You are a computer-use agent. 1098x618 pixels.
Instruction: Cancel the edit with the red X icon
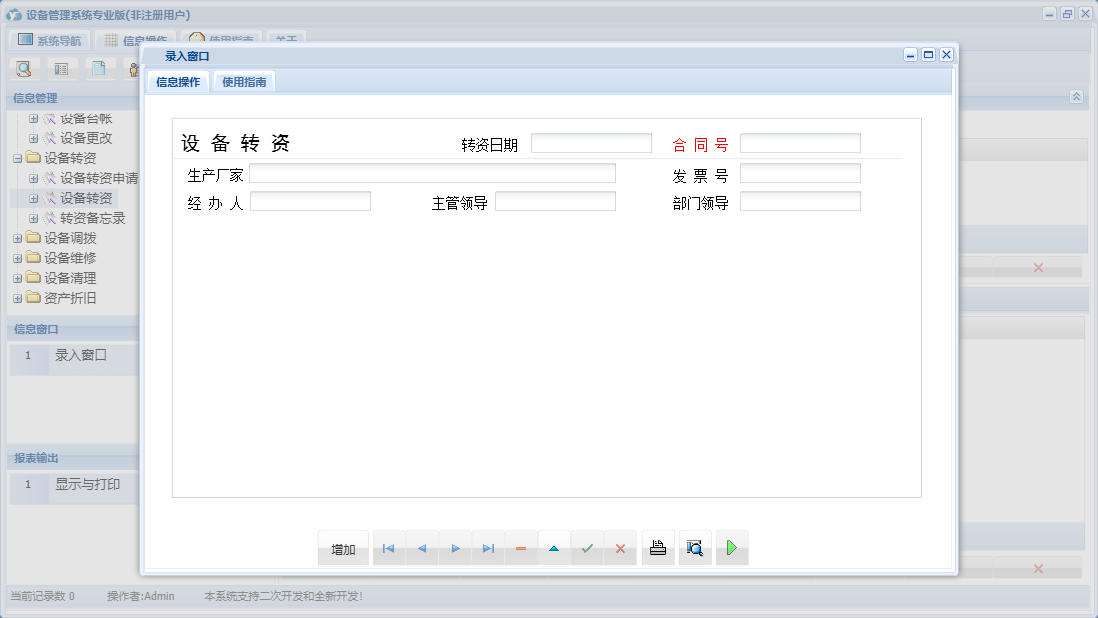coord(620,549)
